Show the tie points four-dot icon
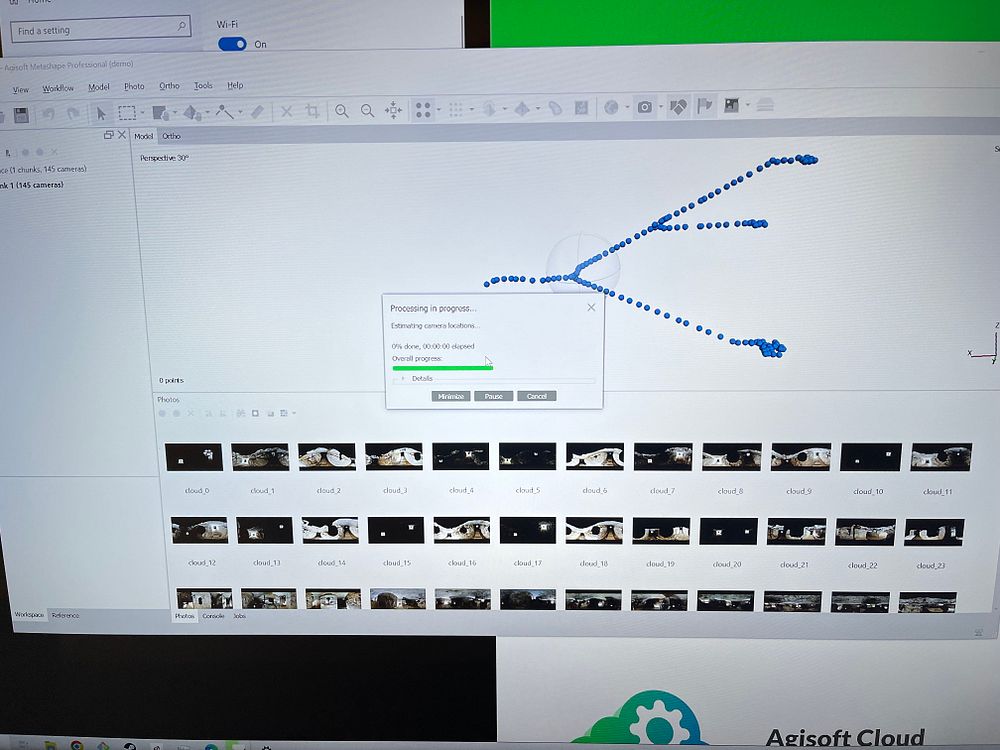The height and width of the screenshot is (750, 1000). click(x=423, y=110)
